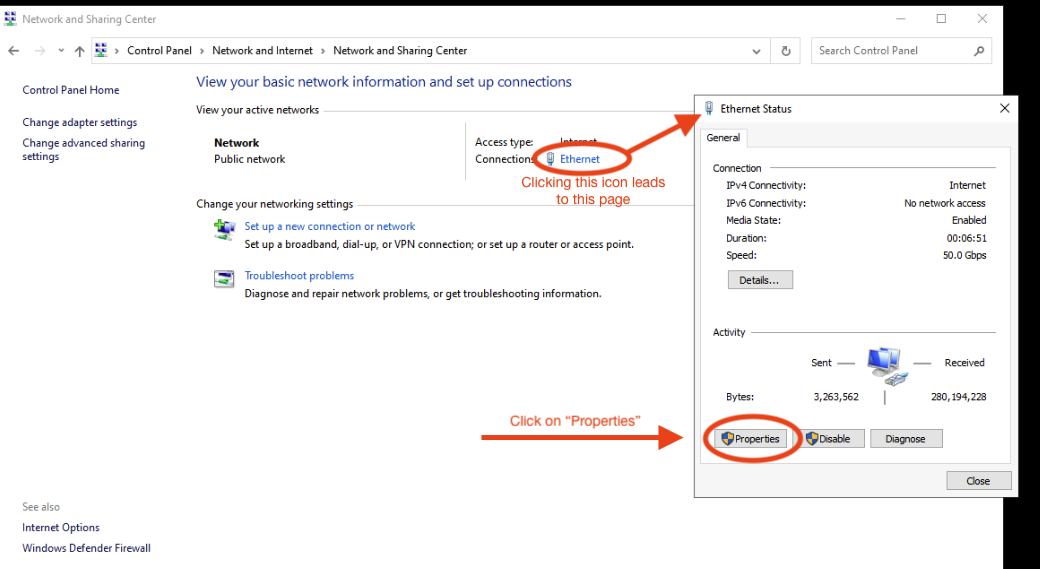This screenshot has height=569, width=1040.
Task: Expand address bar history dropdown
Action: (x=756, y=51)
